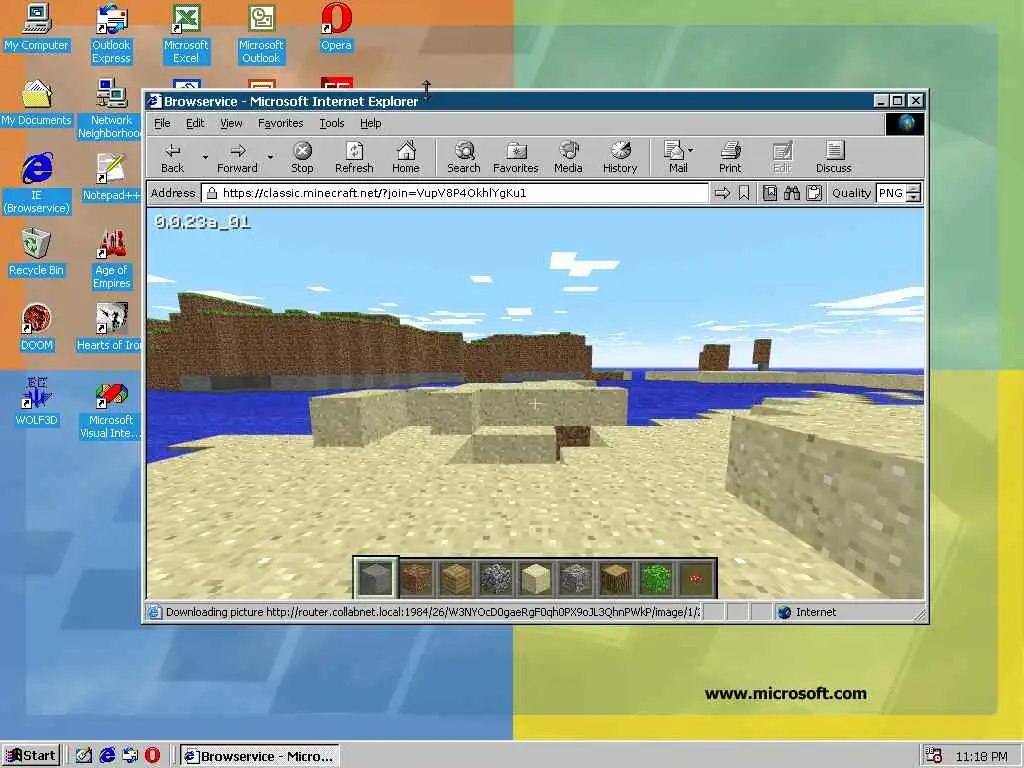
Task: Click the Quality PNG field
Action: point(891,193)
